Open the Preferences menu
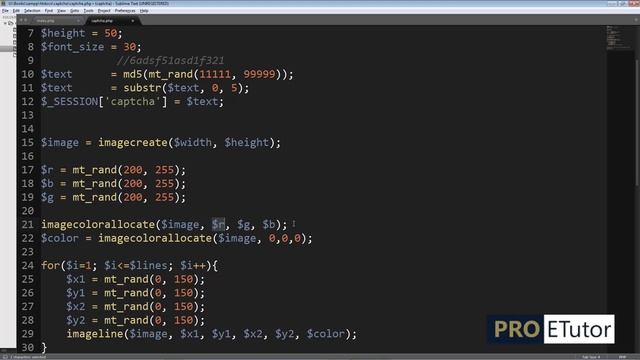This screenshot has height=360, width=640. click(125, 11)
